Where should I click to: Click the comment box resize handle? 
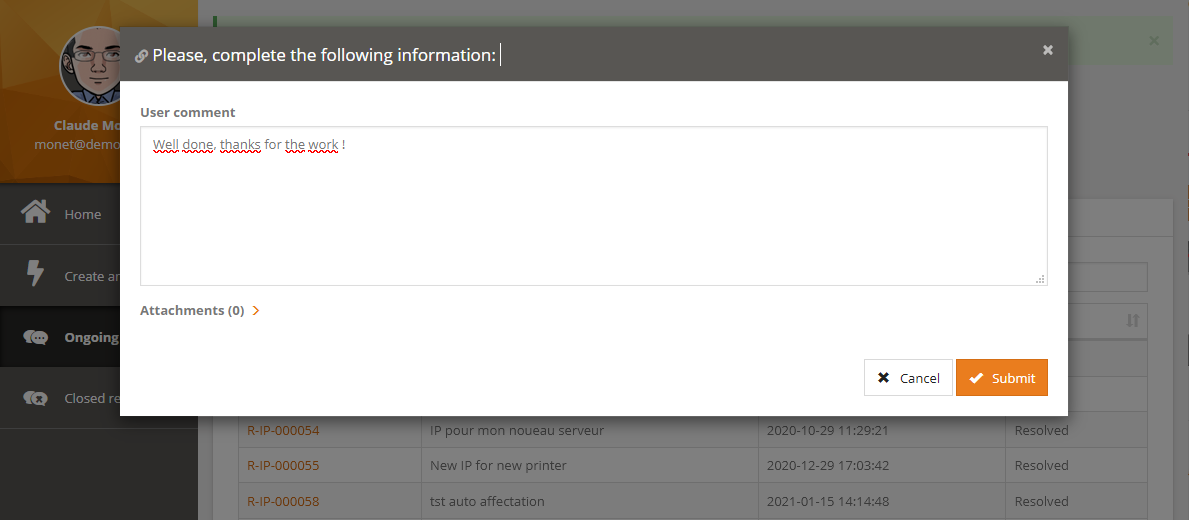(1041, 279)
